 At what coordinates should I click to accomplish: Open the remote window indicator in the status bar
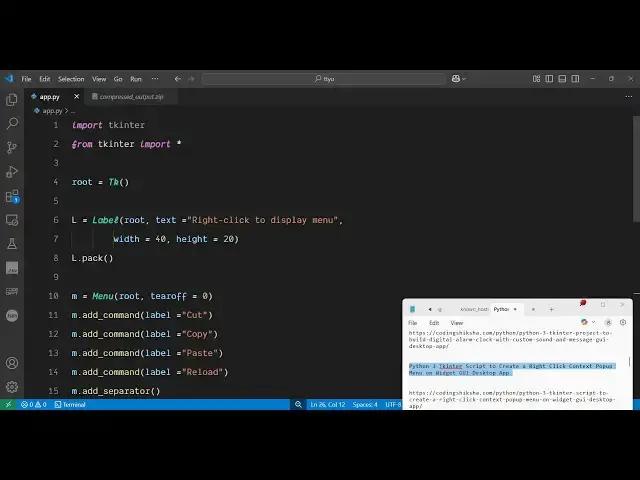point(8,404)
